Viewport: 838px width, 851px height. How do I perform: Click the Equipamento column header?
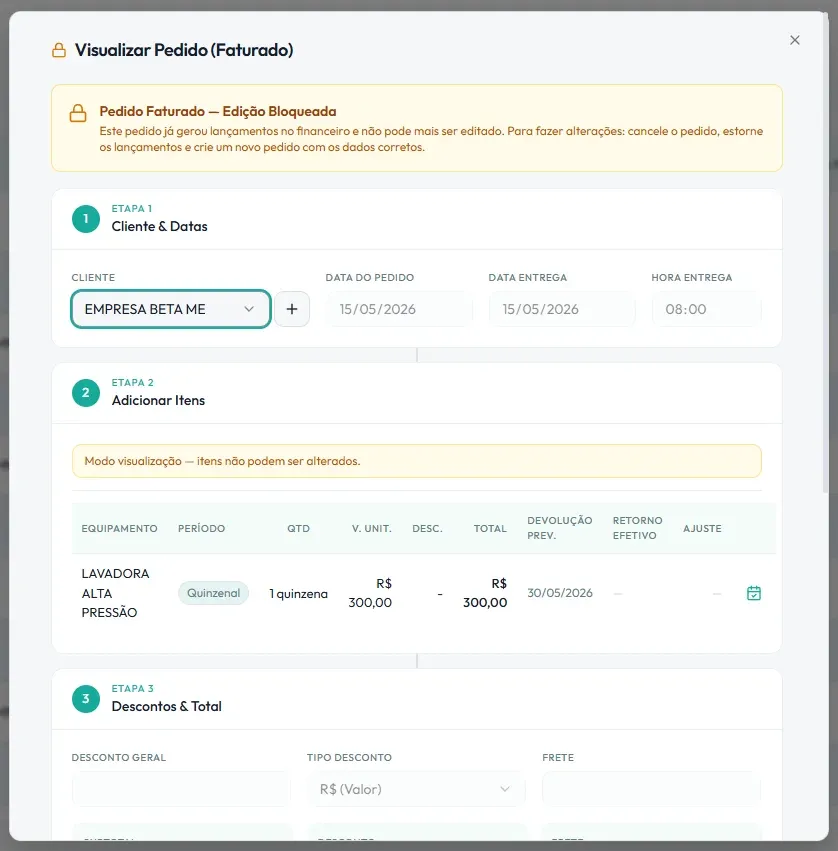[x=119, y=529]
